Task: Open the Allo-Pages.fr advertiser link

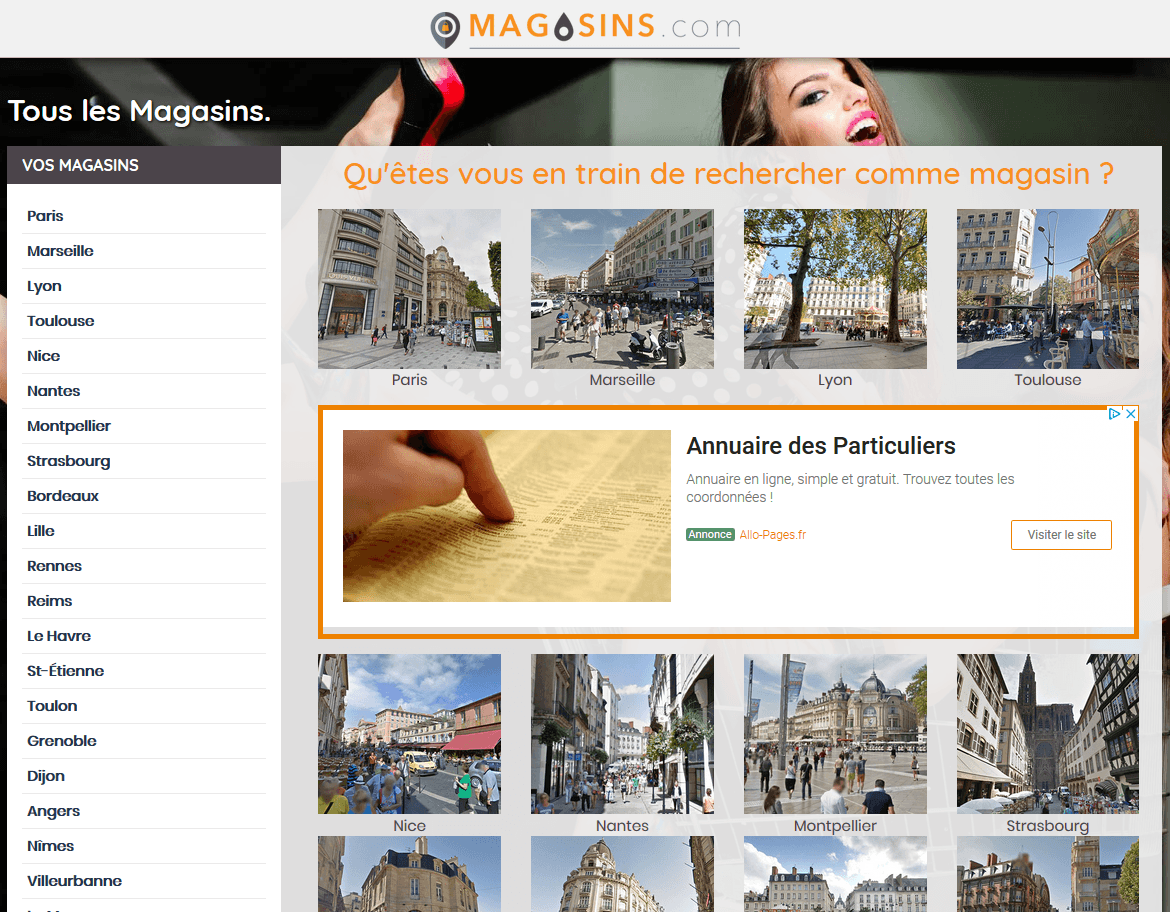Action: [x=772, y=534]
